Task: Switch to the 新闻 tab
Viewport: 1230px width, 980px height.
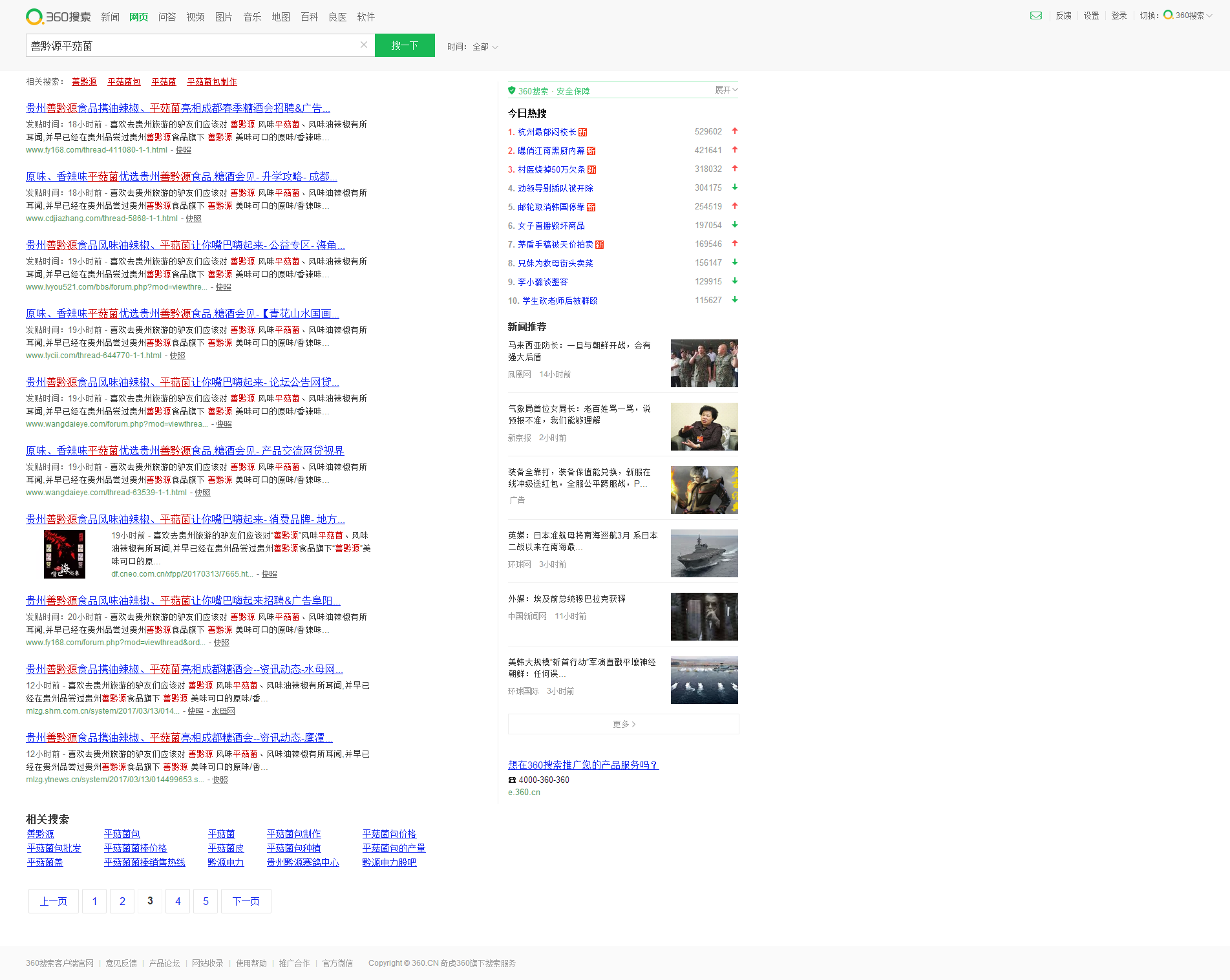Action: coord(110,17)
